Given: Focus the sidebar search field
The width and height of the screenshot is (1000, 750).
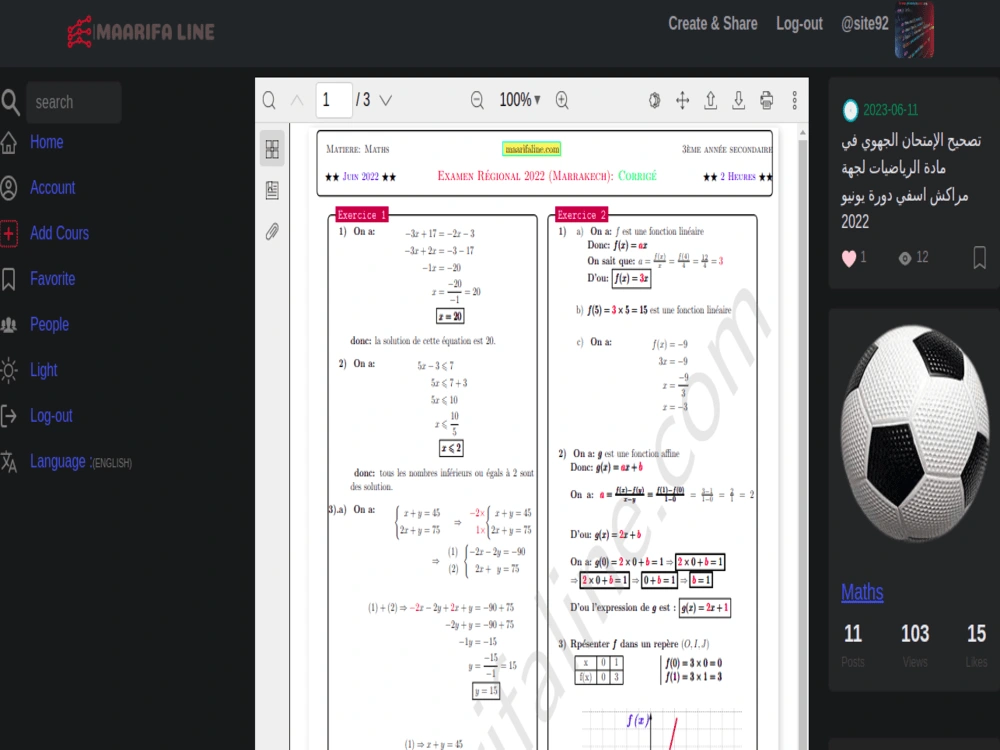Looking at the screenshot, I should pyautogui.click(x=73, y=102).
